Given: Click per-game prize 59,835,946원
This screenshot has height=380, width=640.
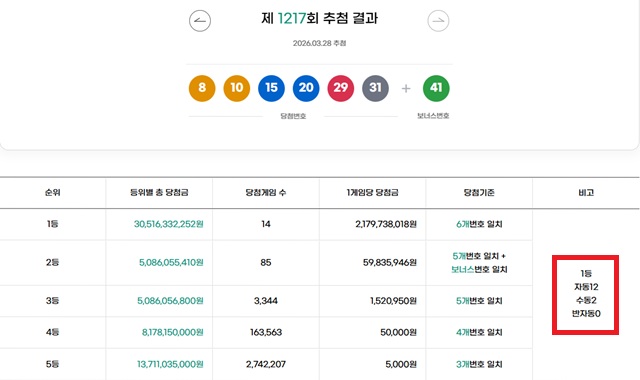Looking at the screenshot, I should [x=390, y=262].
